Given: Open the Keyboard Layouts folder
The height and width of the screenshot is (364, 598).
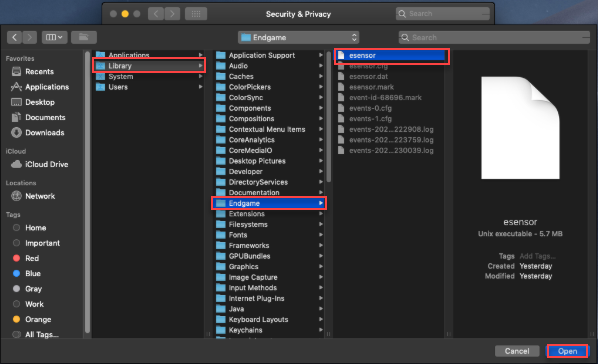Looking at the screenshot, I should (x=269, y=319).
